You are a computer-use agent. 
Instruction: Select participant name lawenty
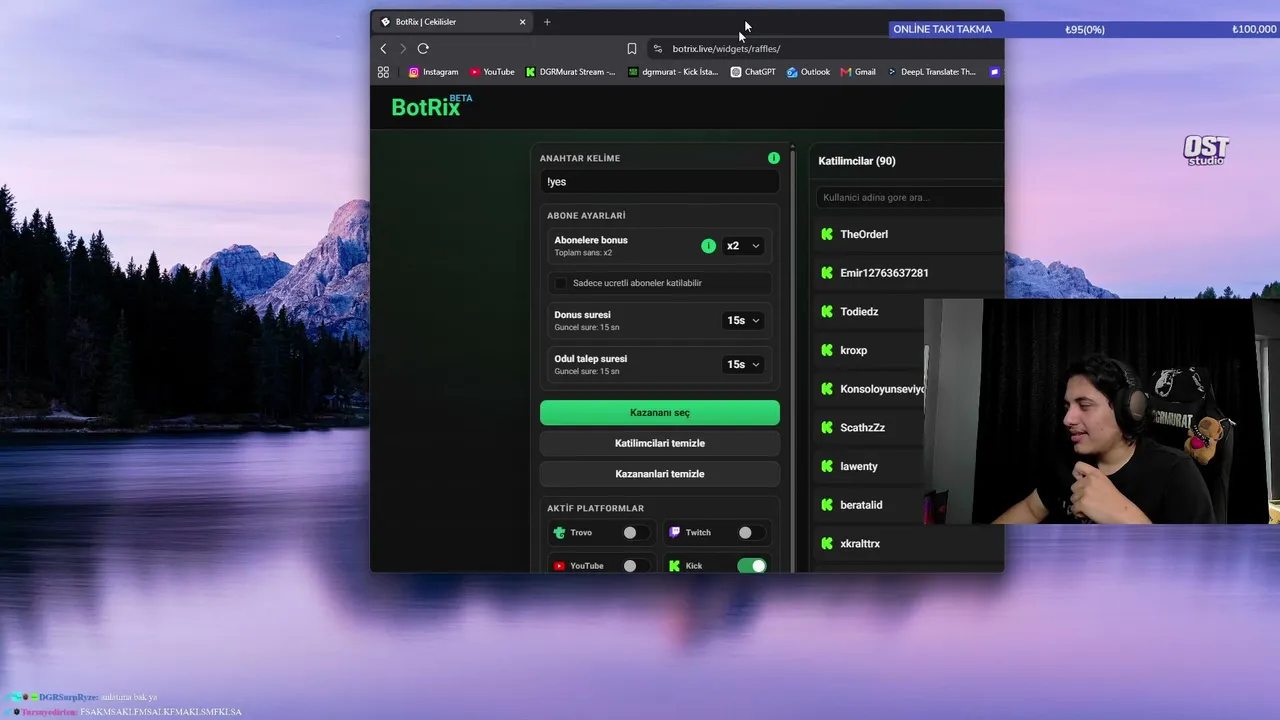click(859, 466)
